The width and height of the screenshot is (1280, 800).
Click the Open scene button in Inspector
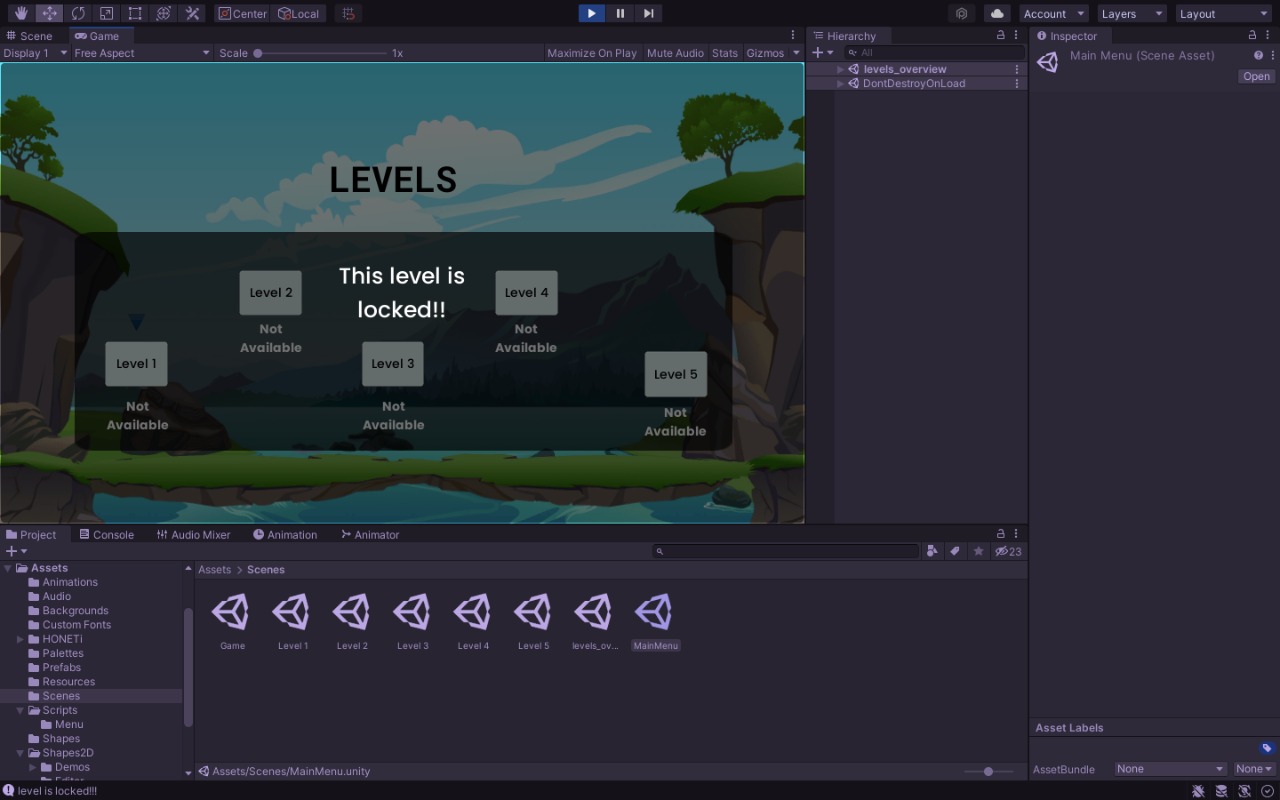1256,76
